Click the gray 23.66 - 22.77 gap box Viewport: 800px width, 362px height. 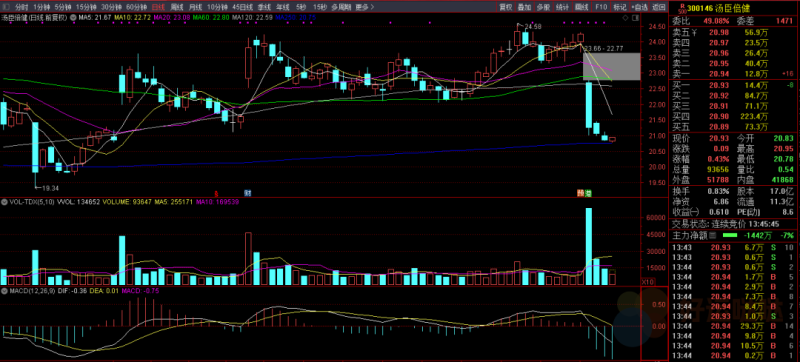click(x=611, y=66)
